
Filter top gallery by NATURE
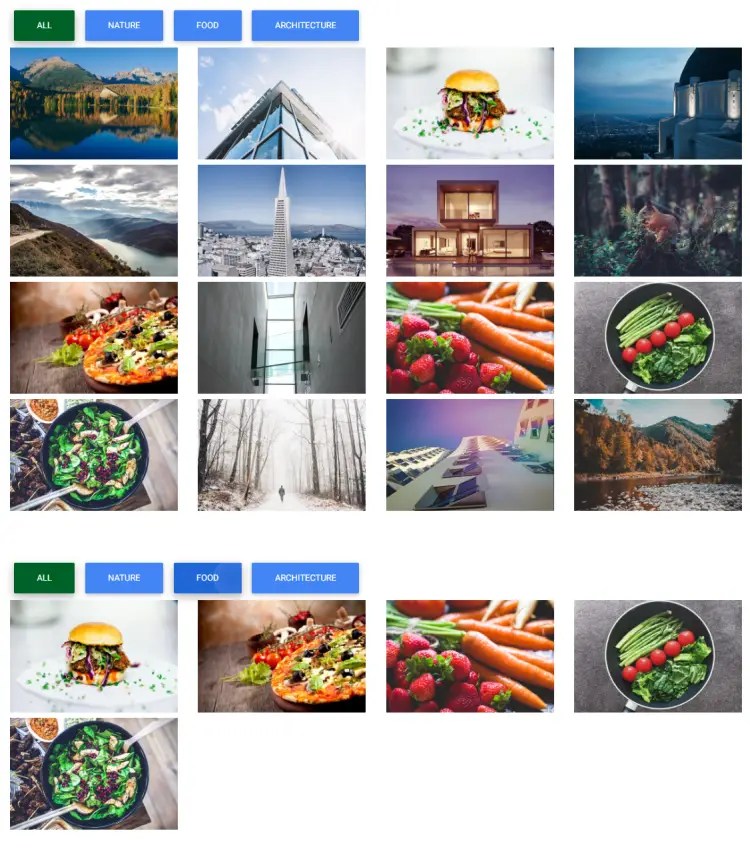pyautogui.click(x=124, y=26)
